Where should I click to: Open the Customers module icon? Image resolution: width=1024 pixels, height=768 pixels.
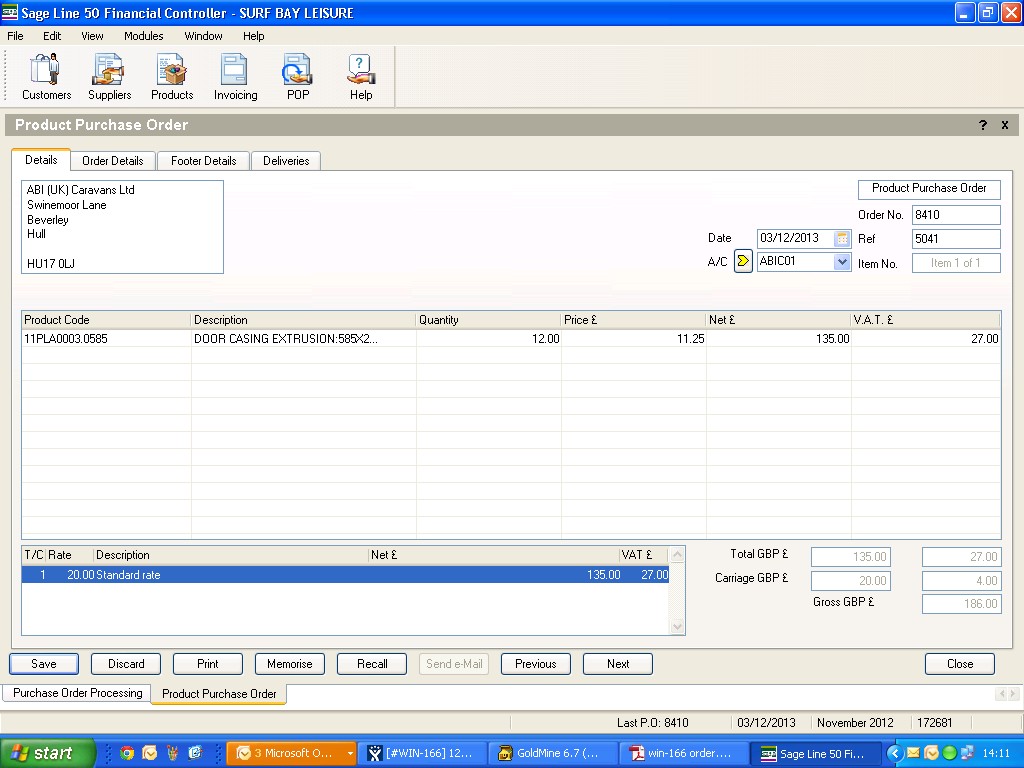pyautogui.click(x=46, y=77)
